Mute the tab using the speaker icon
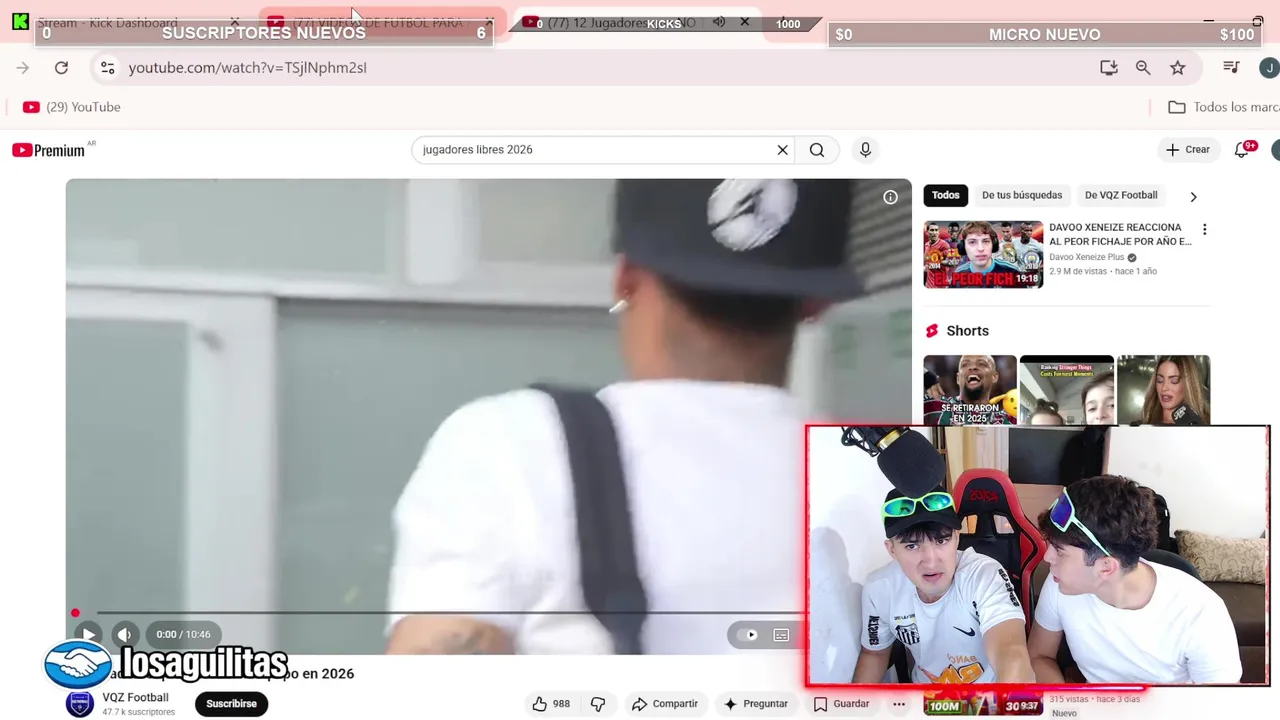1280x720 pixels. pos(719,22)
